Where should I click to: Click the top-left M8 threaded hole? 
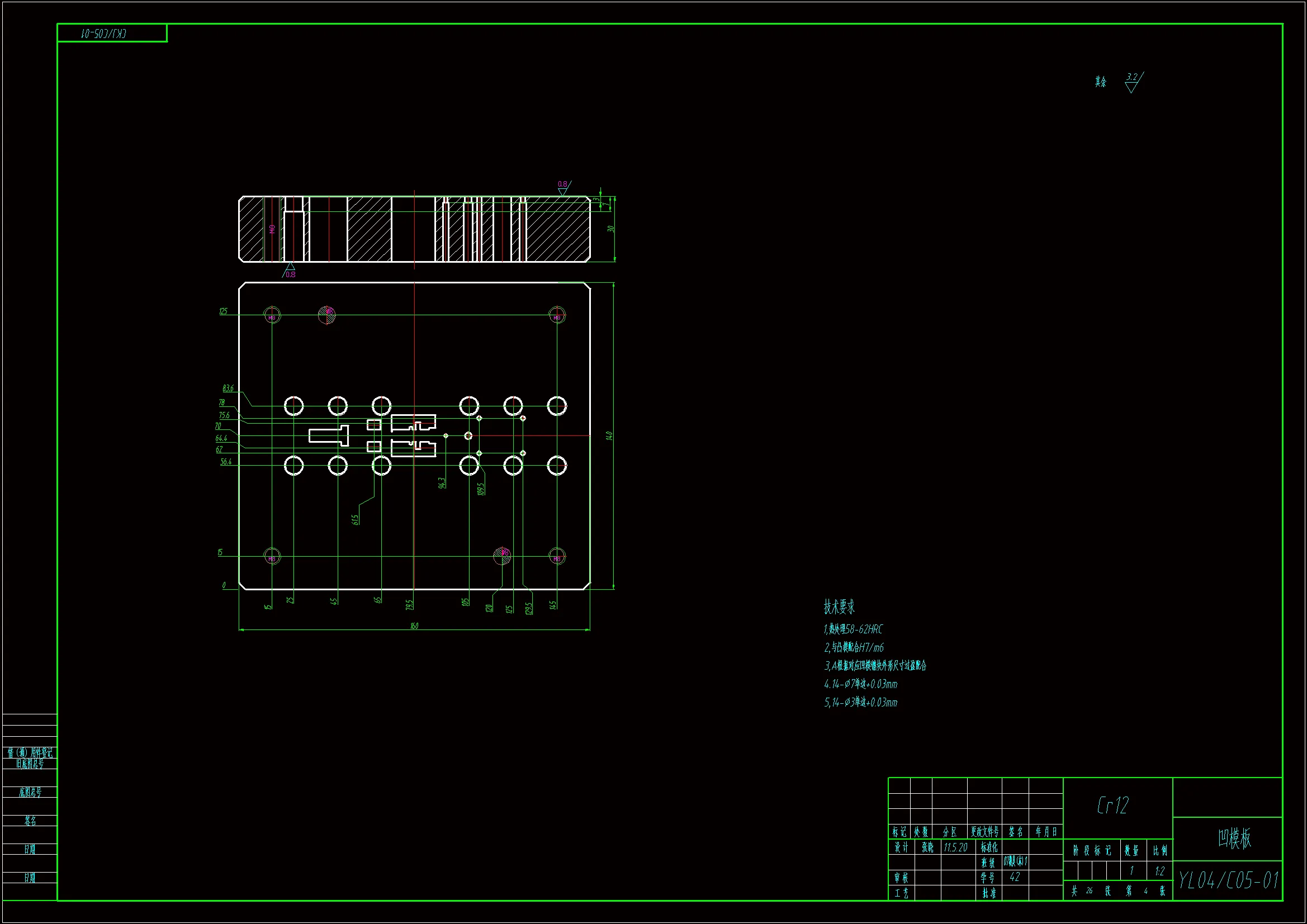tap(272, 315)
